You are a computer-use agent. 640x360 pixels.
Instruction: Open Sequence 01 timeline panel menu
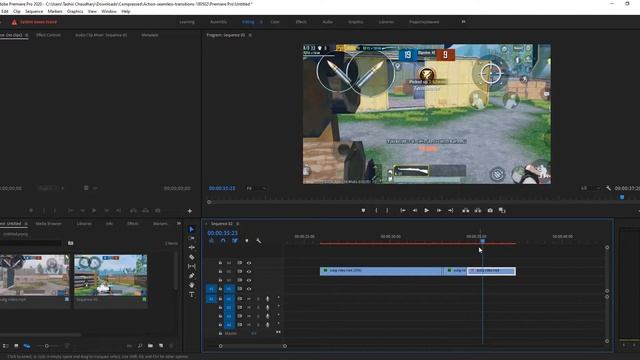pyautogui.click(x=238, y=224)
